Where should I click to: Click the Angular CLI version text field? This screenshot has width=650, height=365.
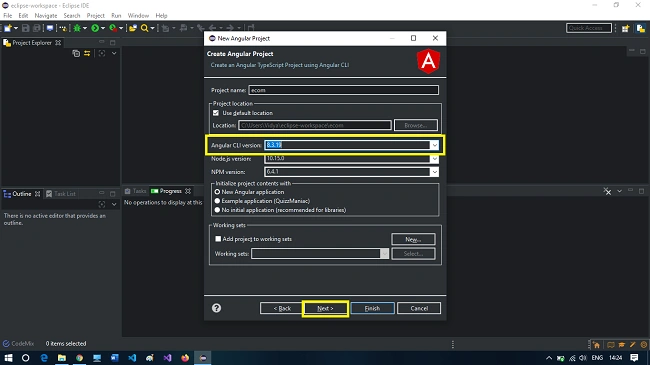[x=347, y=145]
